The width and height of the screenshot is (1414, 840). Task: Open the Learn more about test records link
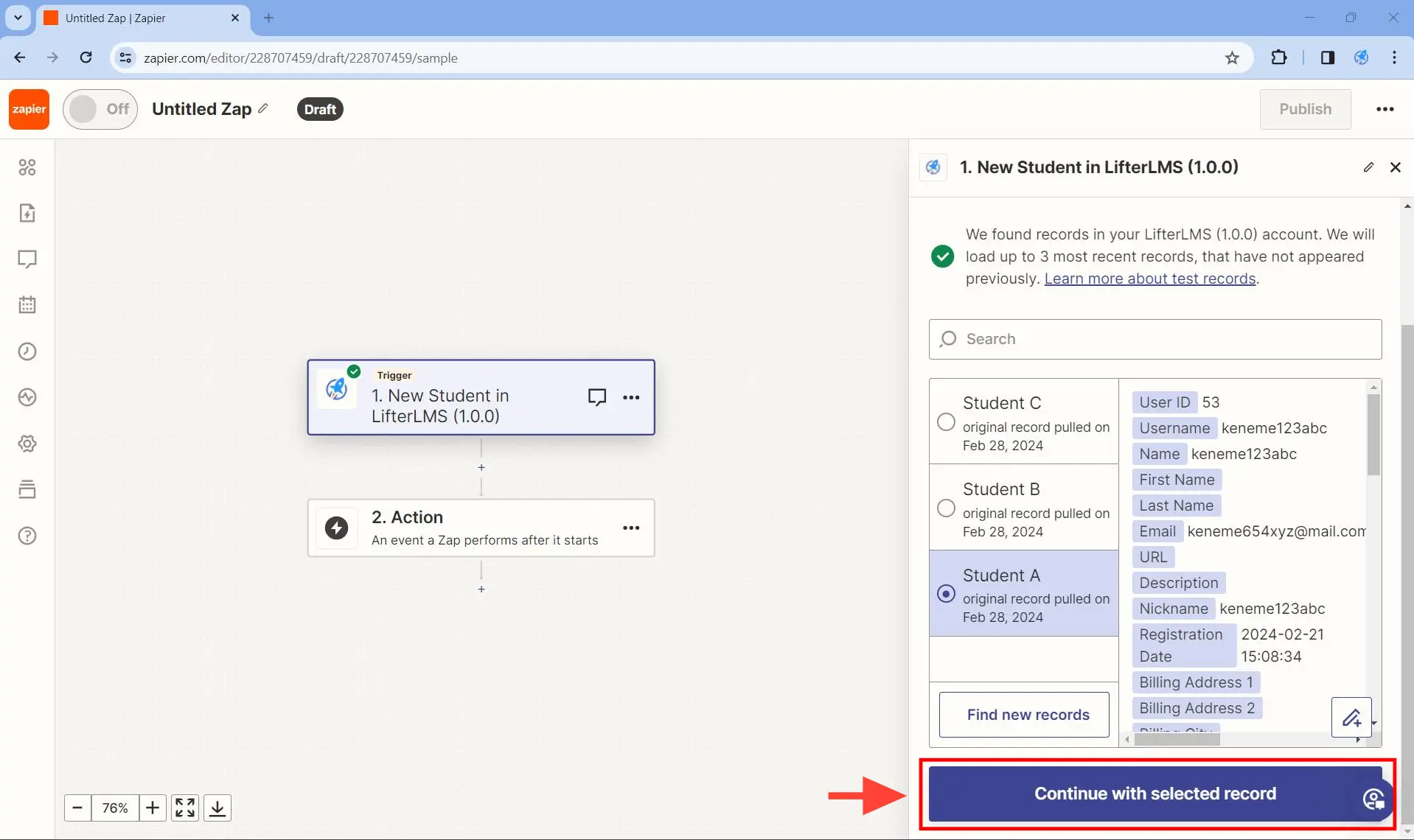click(1149, 279)
